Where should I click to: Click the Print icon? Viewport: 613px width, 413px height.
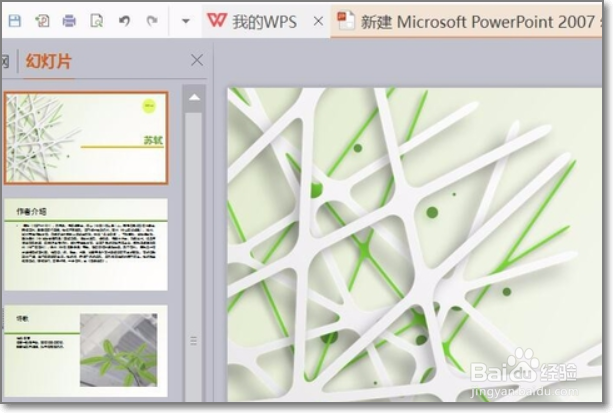(69, 20)
